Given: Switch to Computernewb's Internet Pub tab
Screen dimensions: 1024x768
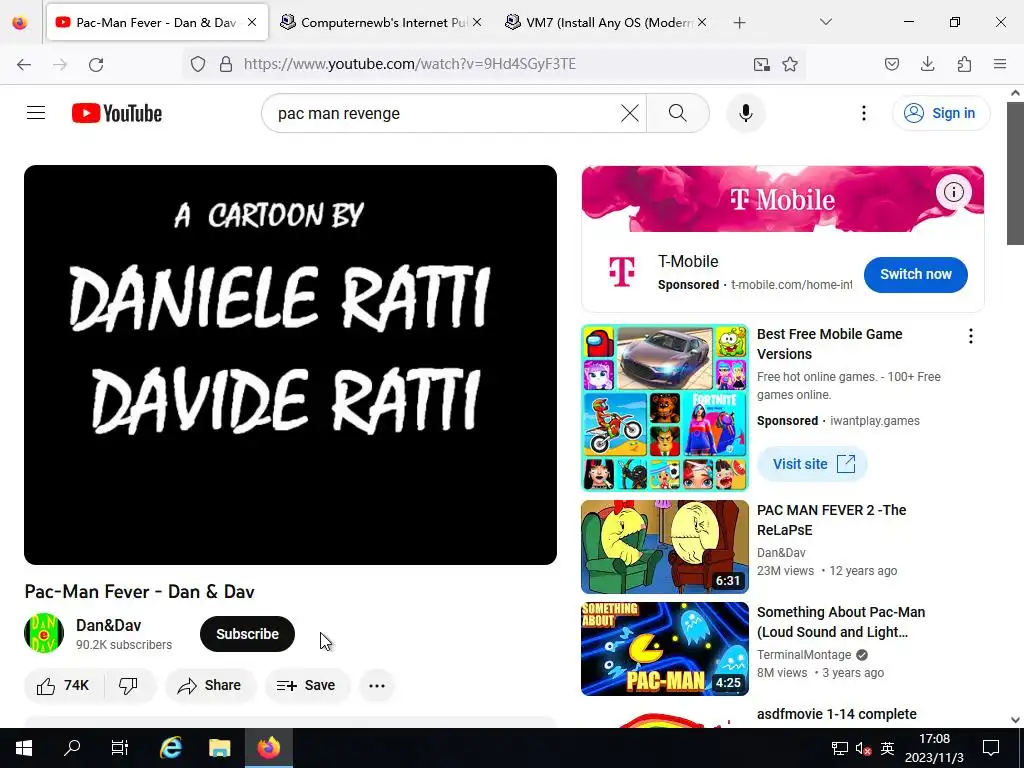Looking at the screenshot, I should coord(382,22).
